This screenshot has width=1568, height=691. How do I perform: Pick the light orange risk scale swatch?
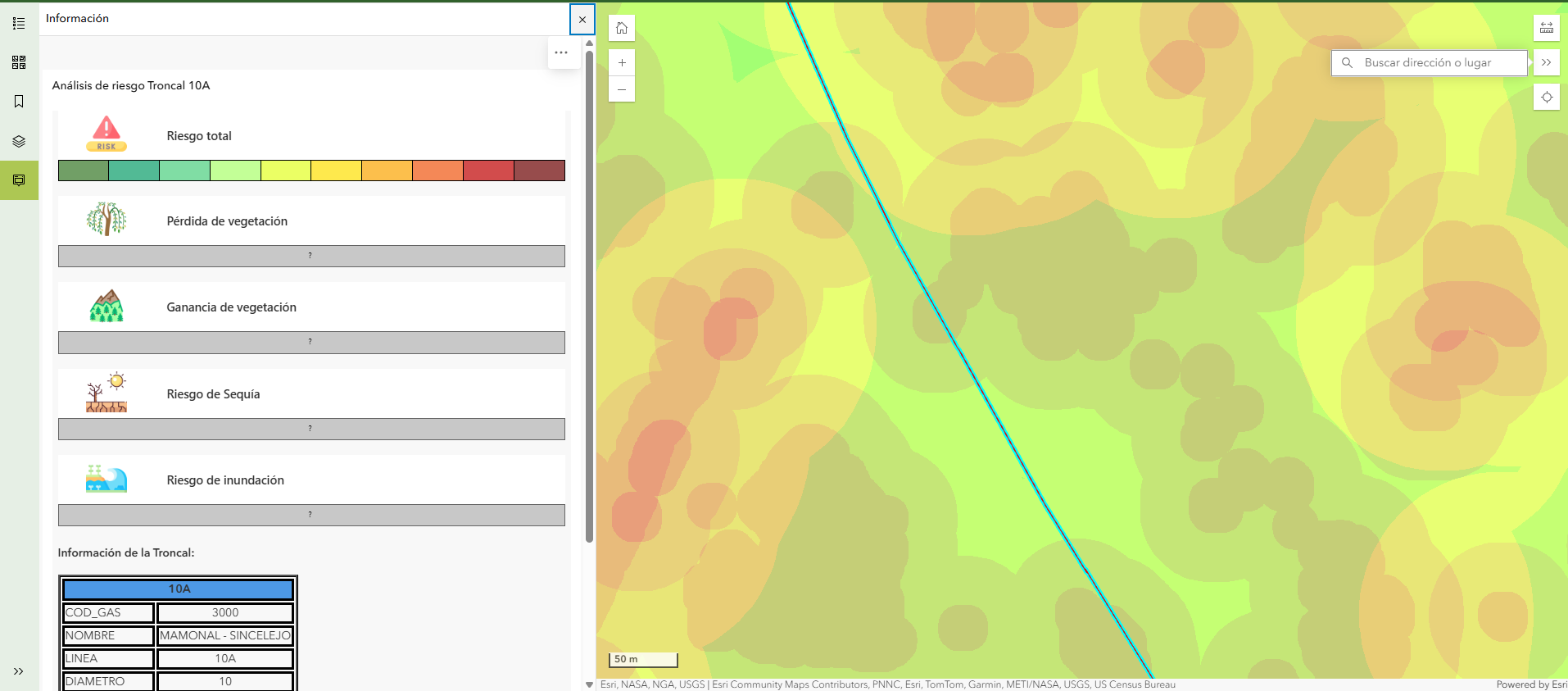click(x=387, y=170)
